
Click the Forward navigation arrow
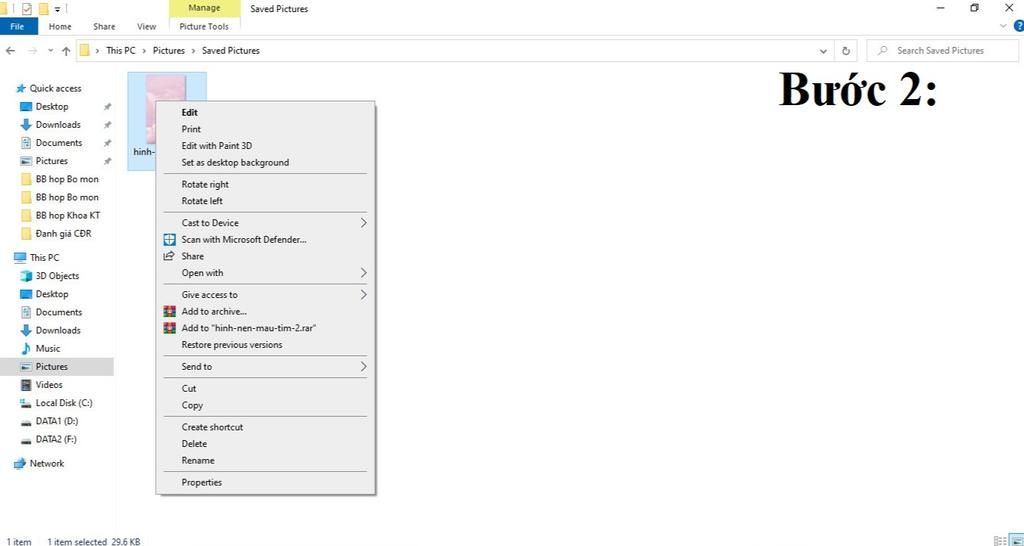(32, 50)
